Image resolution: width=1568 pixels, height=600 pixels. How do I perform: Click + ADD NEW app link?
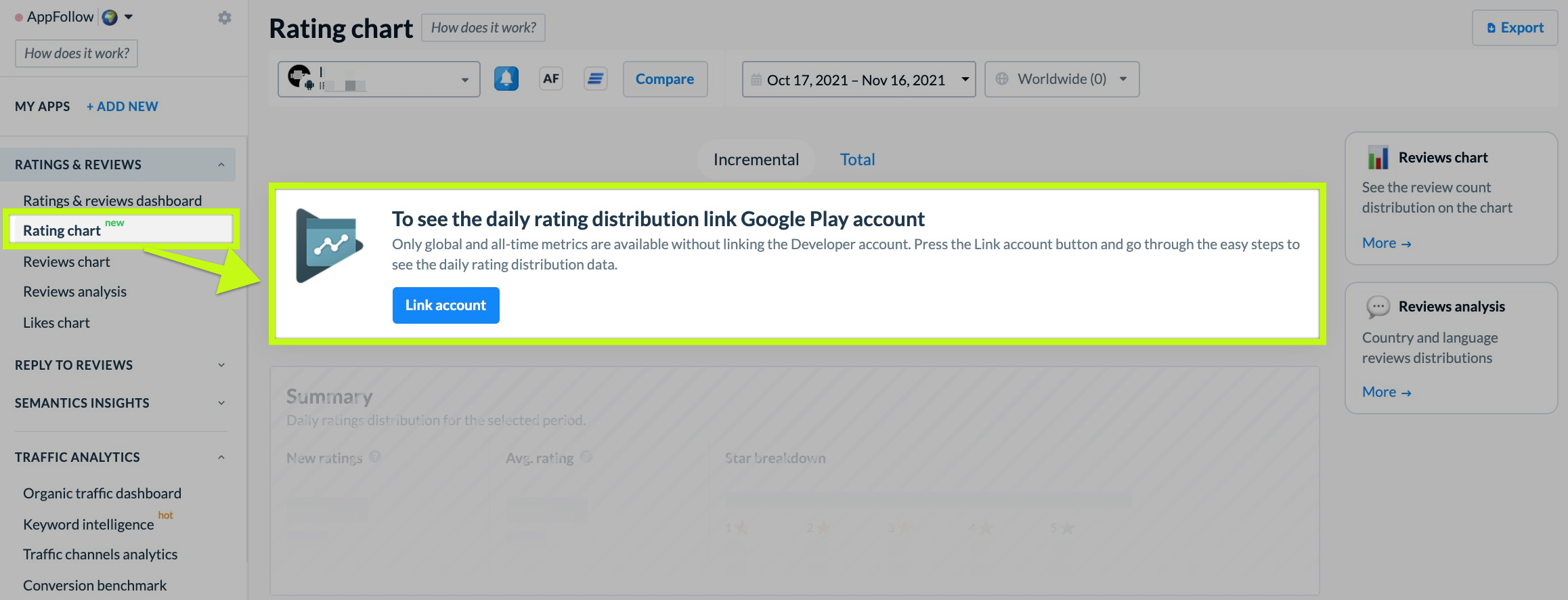122,106
